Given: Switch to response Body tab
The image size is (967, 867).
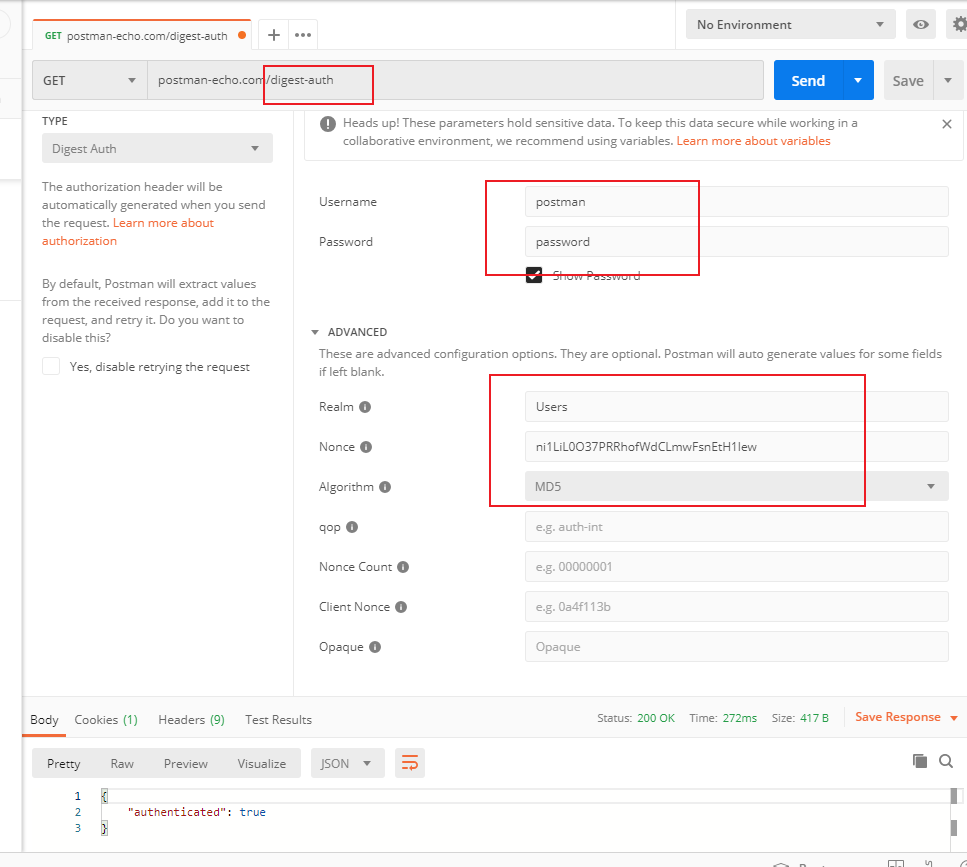Looking at the screenshot, I should pos(44,720).
